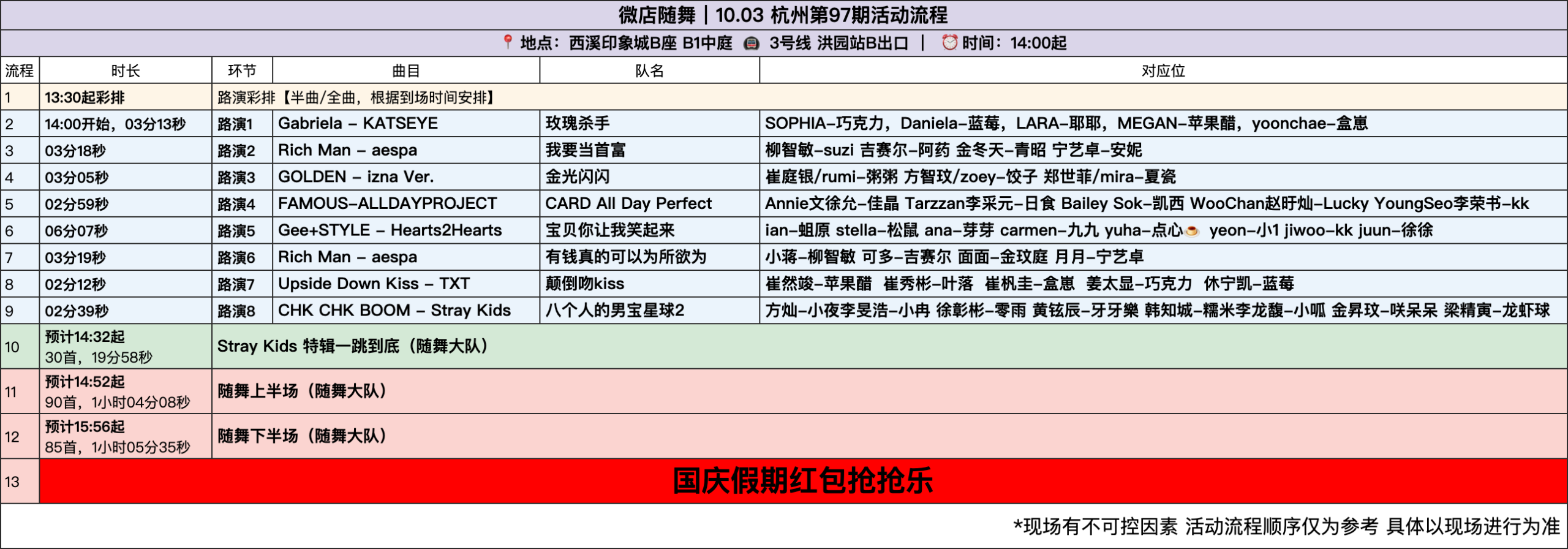
Task: Click the pudding emoji after yuha-点心
Action: point(1192,231)
